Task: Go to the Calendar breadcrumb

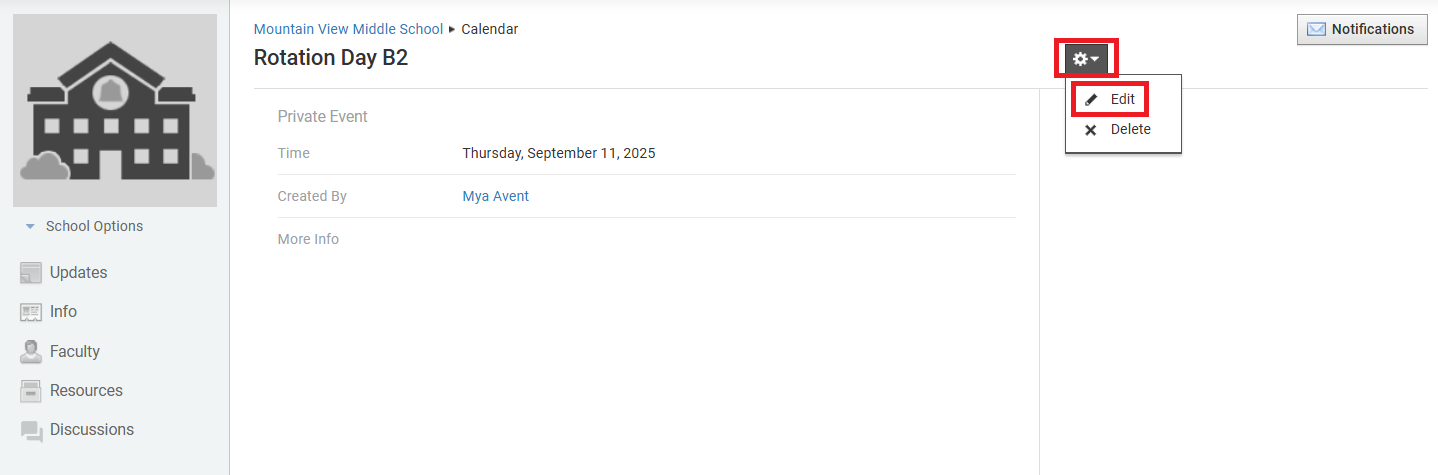Action: [489, 29]
